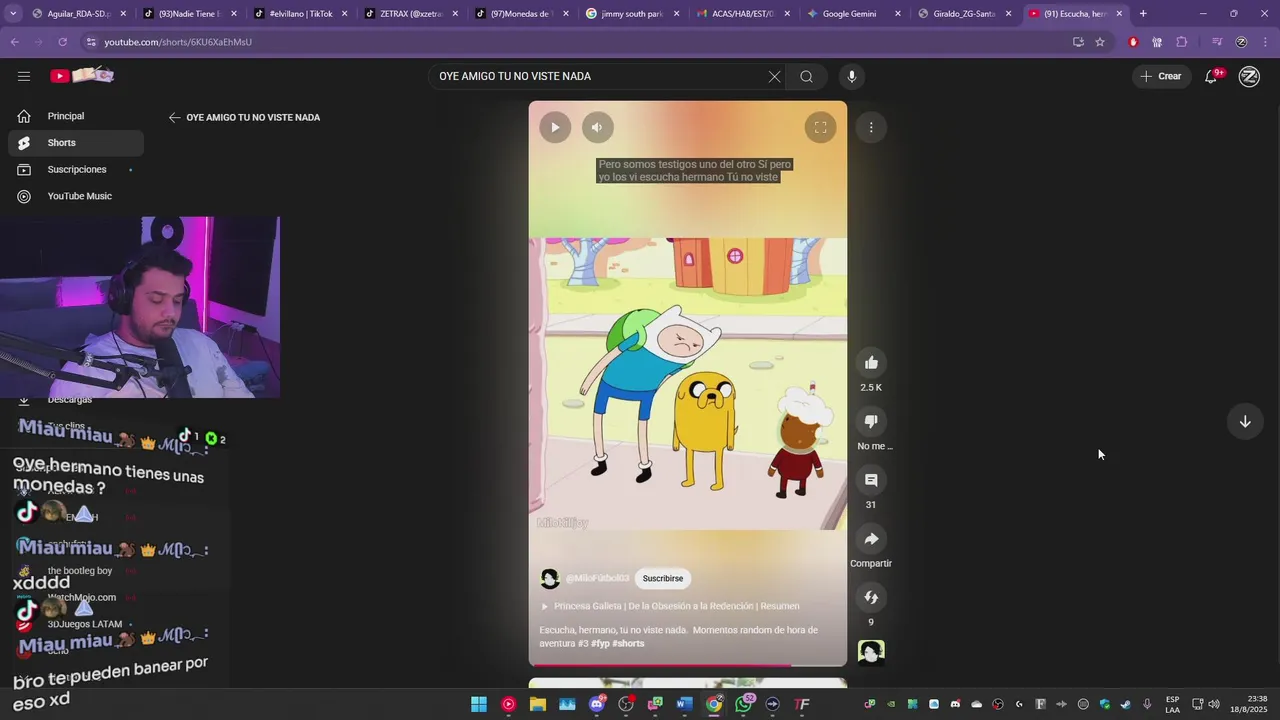
Task: Open the sound source thumbnail below remix
Action: pyautogui.click(x=871, y=653)
